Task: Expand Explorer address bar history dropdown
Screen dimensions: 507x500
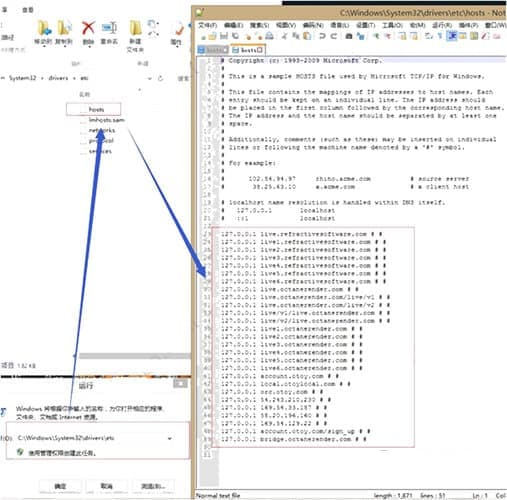Action: pyautogui.click(x=150, y=79)
